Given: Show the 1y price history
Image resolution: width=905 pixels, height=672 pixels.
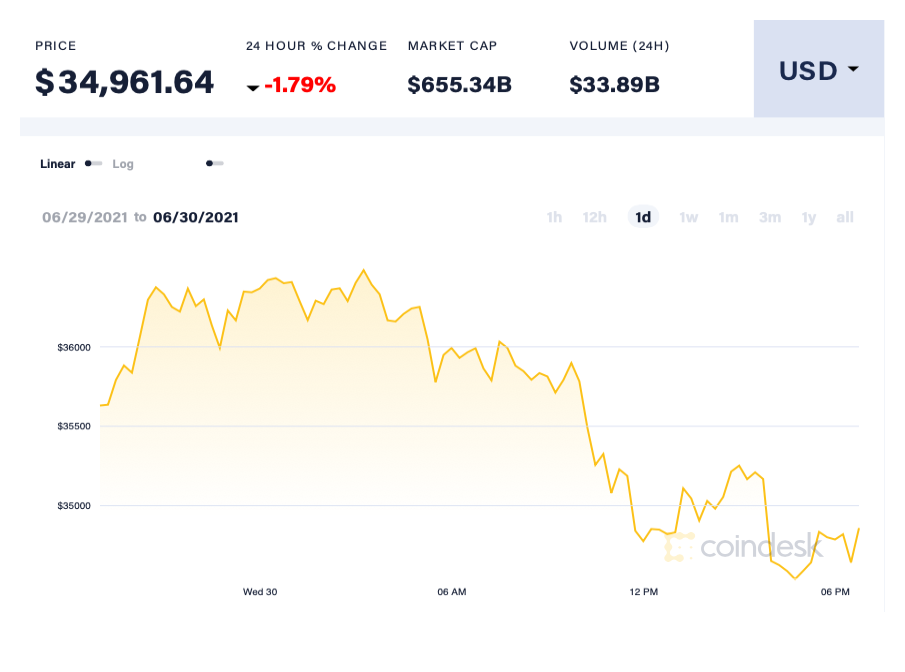Looking at the screenshot, I should [809, 217].
